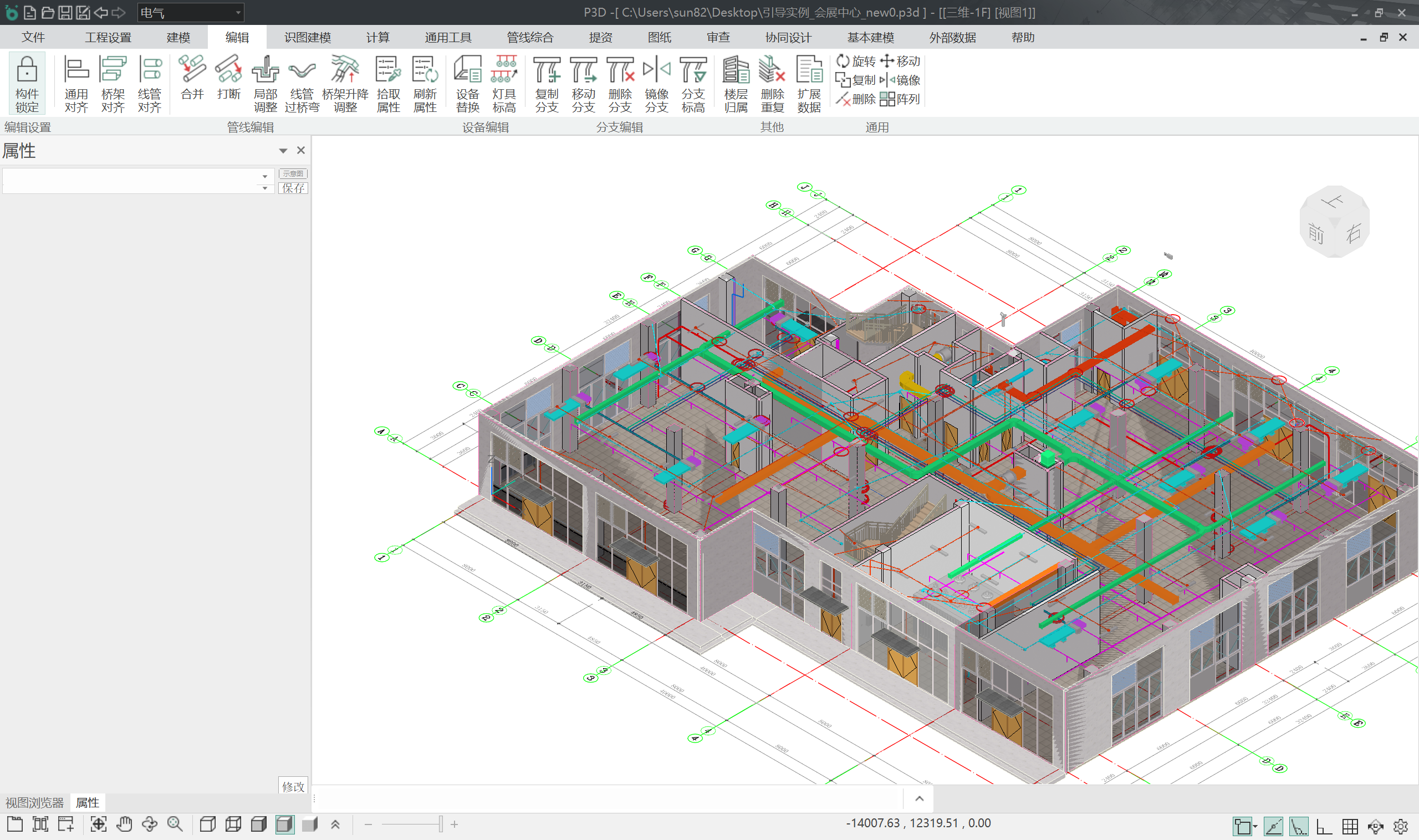Select the 合并 (merge) pipe tool
Viewport: 1419px width, 840px height.
click(x=192, y=78)
